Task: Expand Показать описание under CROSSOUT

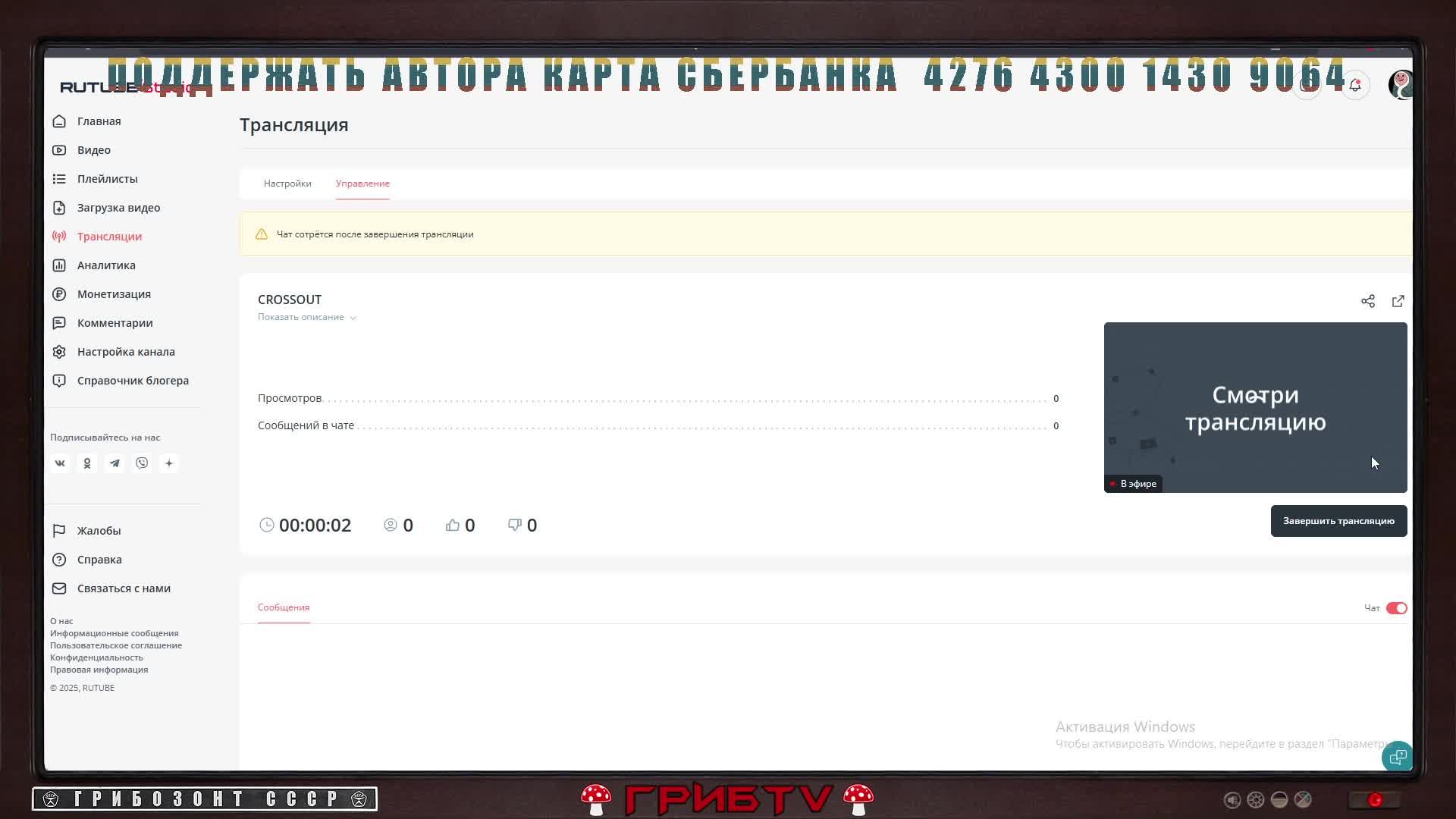Action: click(x=306, y=317)
